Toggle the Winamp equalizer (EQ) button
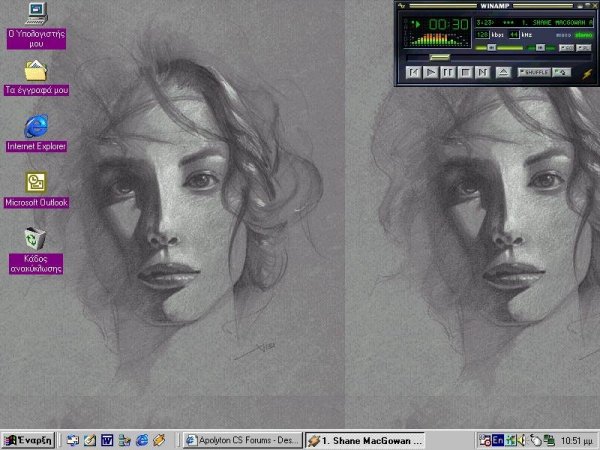 tap(566, 46)
